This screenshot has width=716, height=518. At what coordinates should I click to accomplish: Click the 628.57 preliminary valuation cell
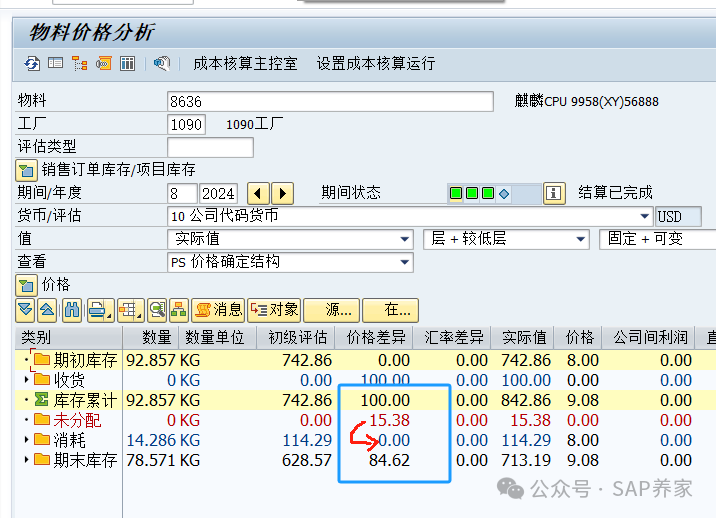tap(306, 460)
